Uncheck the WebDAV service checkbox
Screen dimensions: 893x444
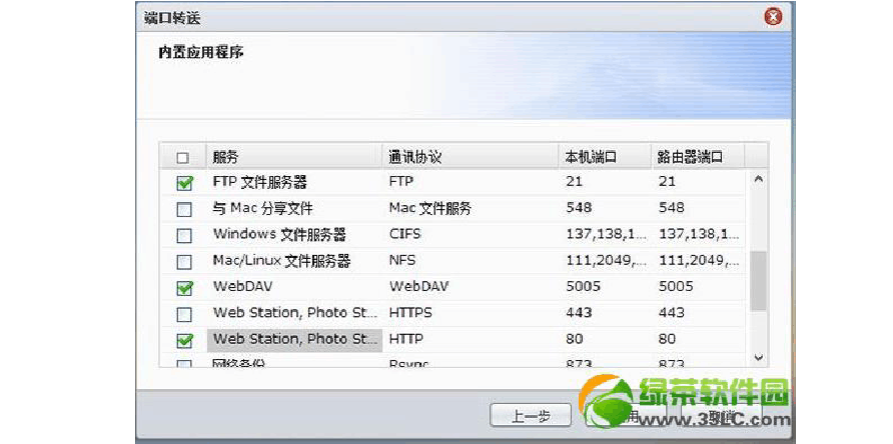click(x=184, y=288)
